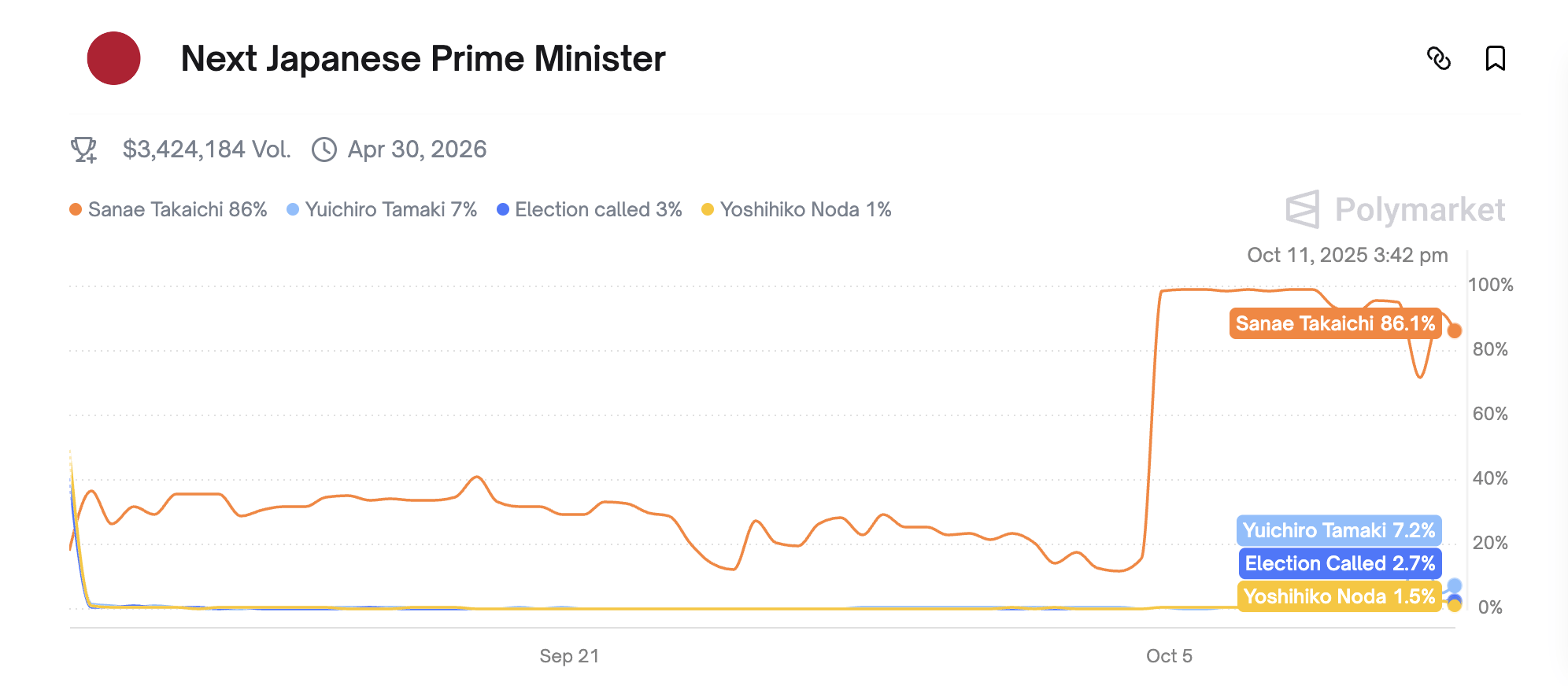Click the Sep 21 date on timeline axis
The height and width of the screenshot is (686, 1568).
(569, 656)
